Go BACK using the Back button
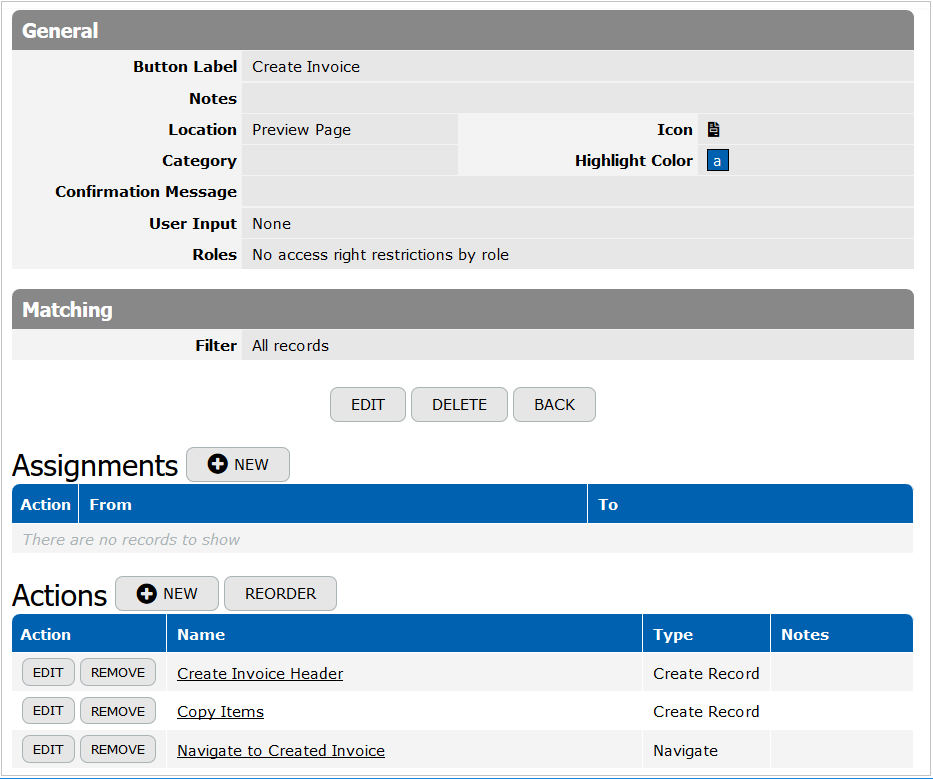 555,405
